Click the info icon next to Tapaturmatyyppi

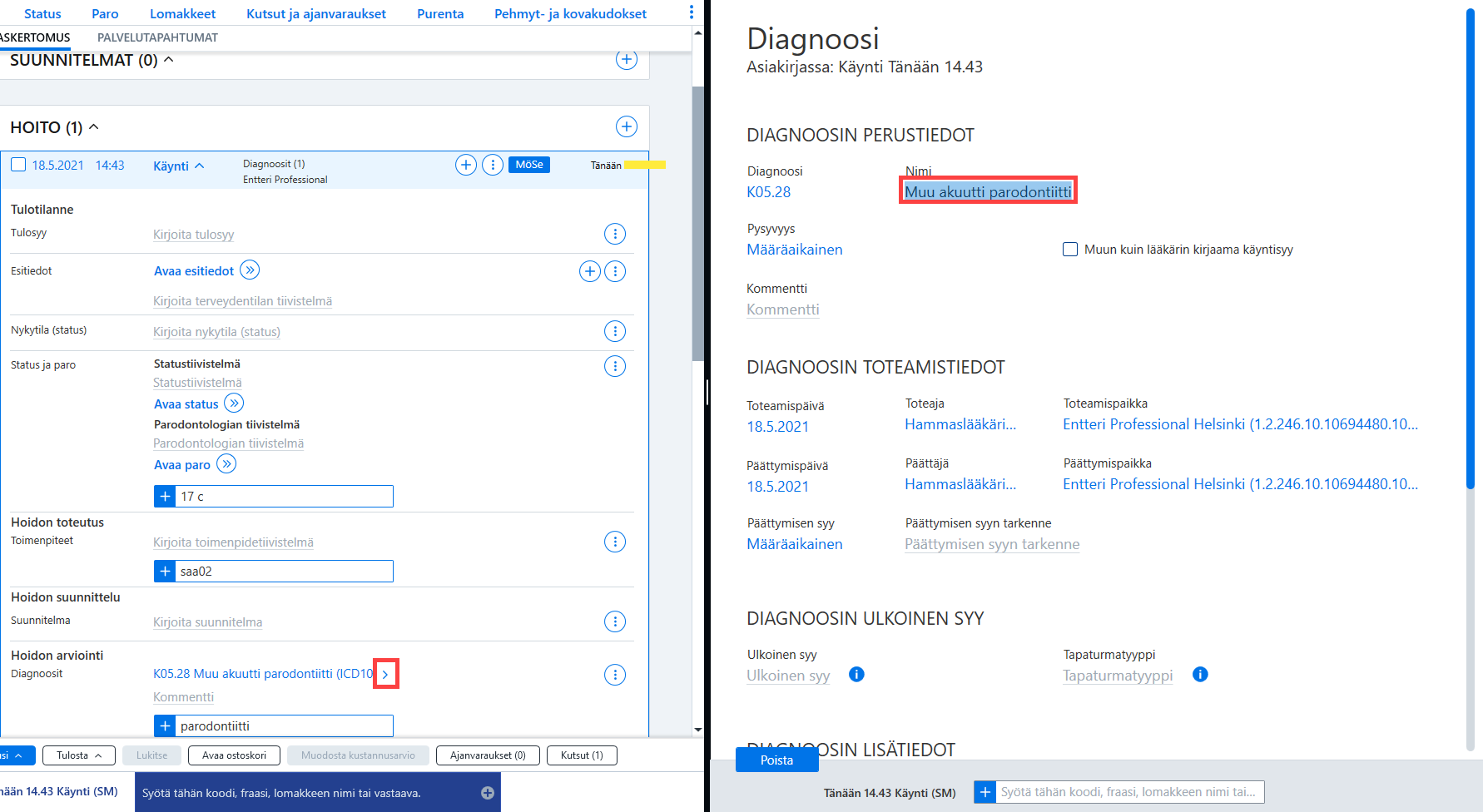pyautogui.click(x=1200, y=674)
